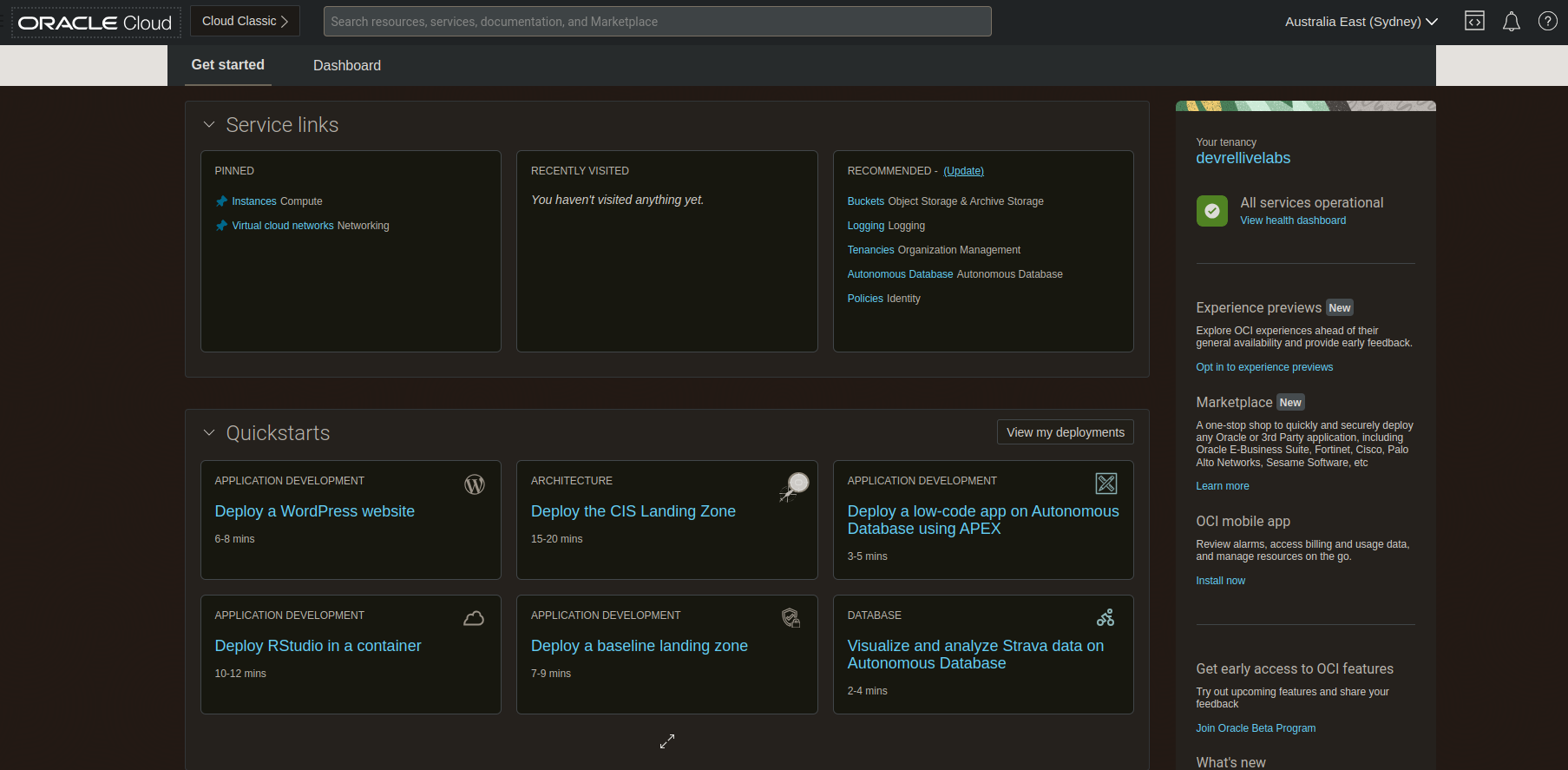1568x770 pixels.
Task: Click the RStudio container cloud icon
Action: click(474, 618)
